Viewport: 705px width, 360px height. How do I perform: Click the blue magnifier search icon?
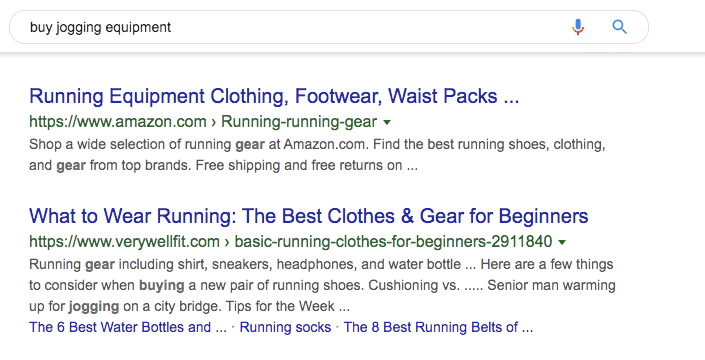620,27
